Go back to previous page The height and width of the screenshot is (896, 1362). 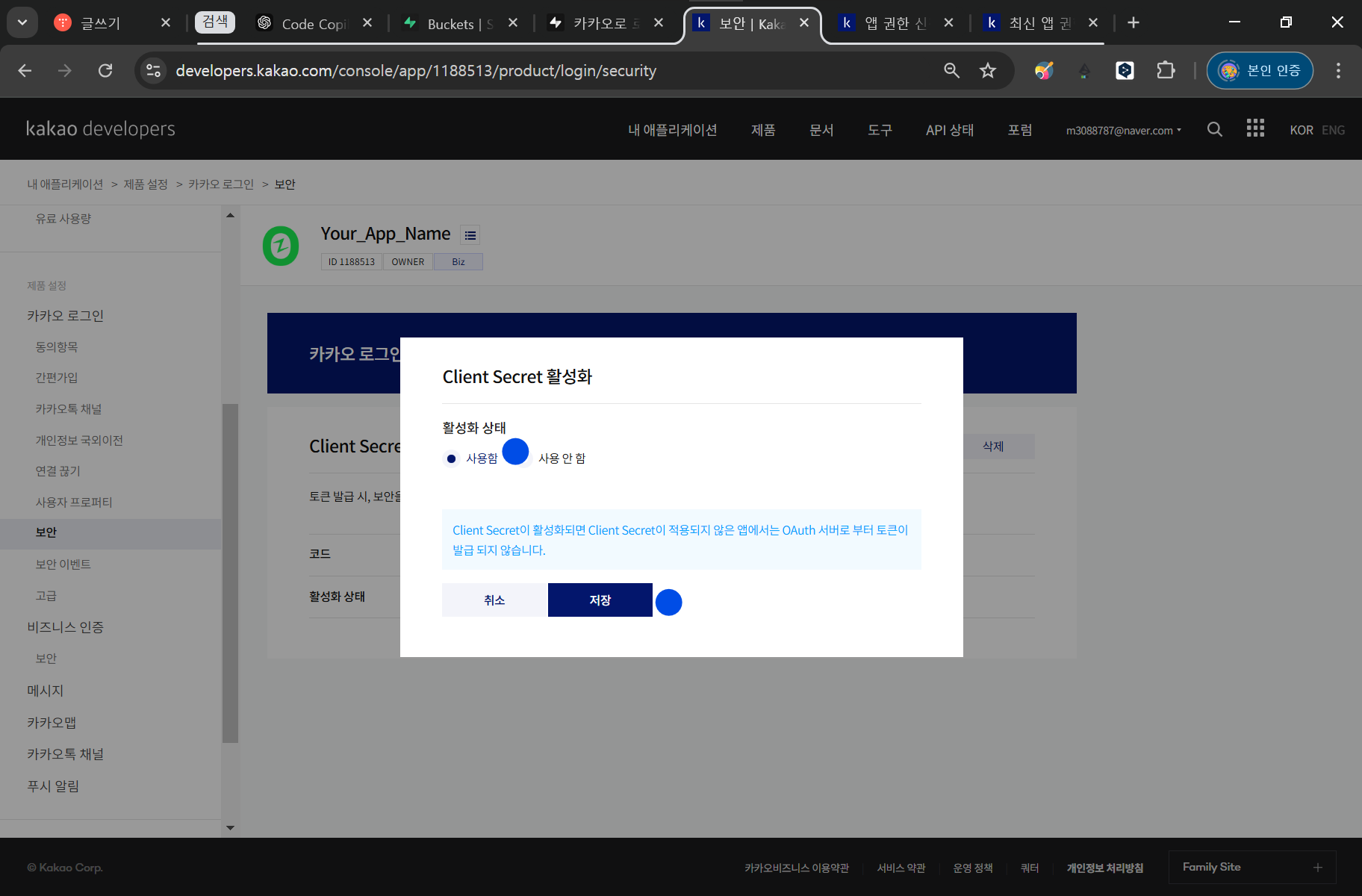click(25, 71)
